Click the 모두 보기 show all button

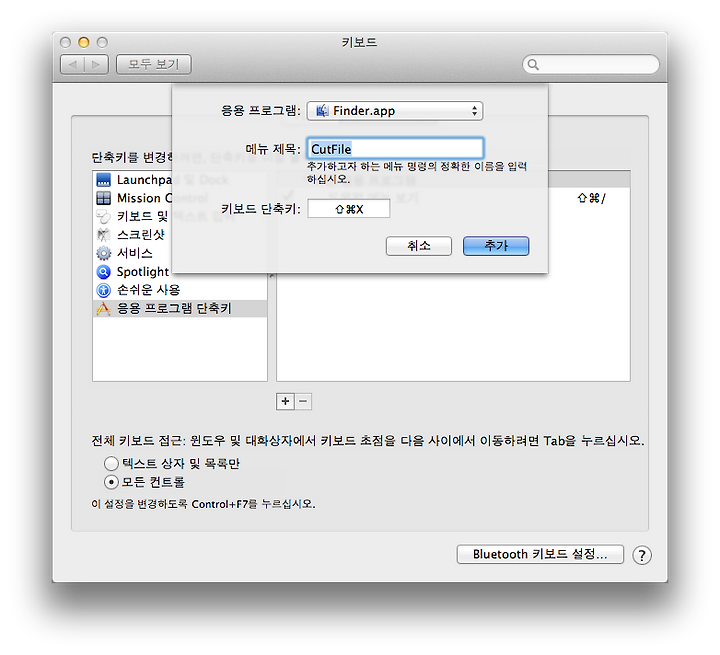[154, 64]
